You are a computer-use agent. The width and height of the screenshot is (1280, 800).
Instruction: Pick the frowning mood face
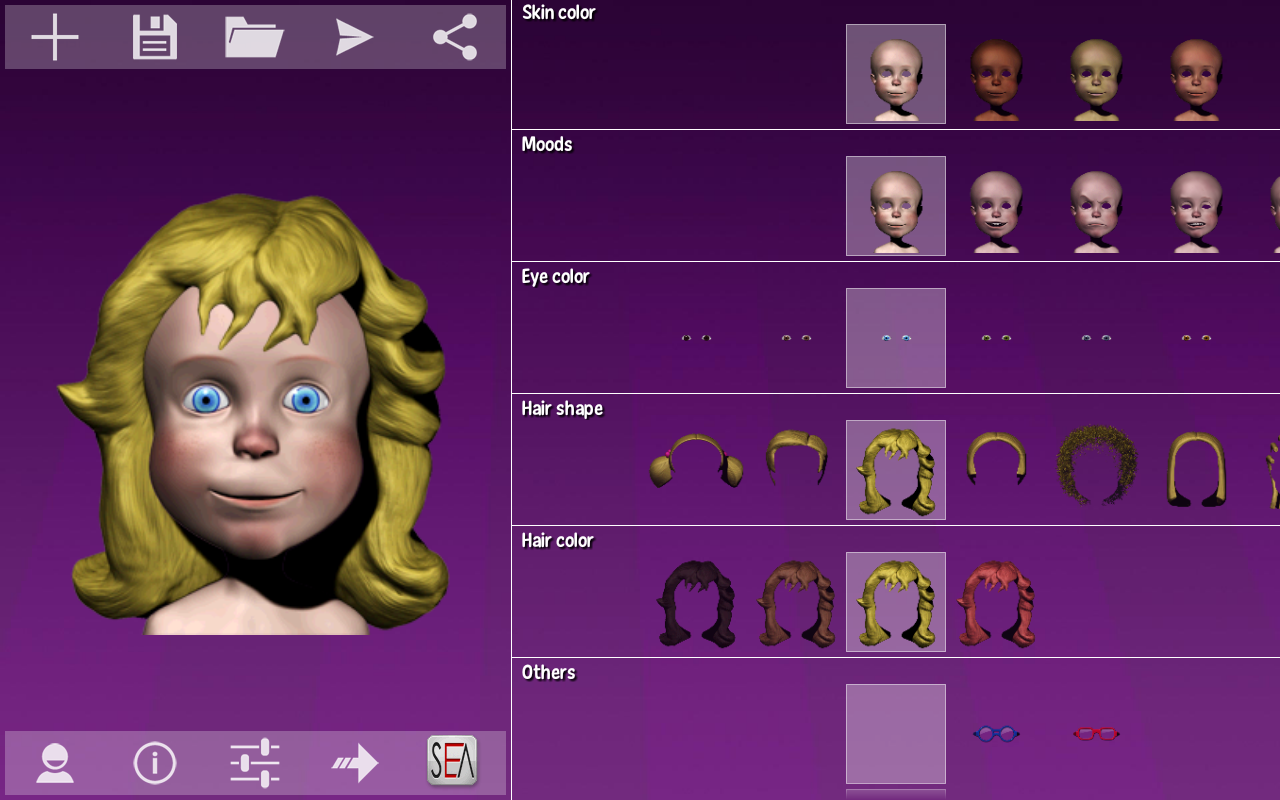pos(1096,210)
